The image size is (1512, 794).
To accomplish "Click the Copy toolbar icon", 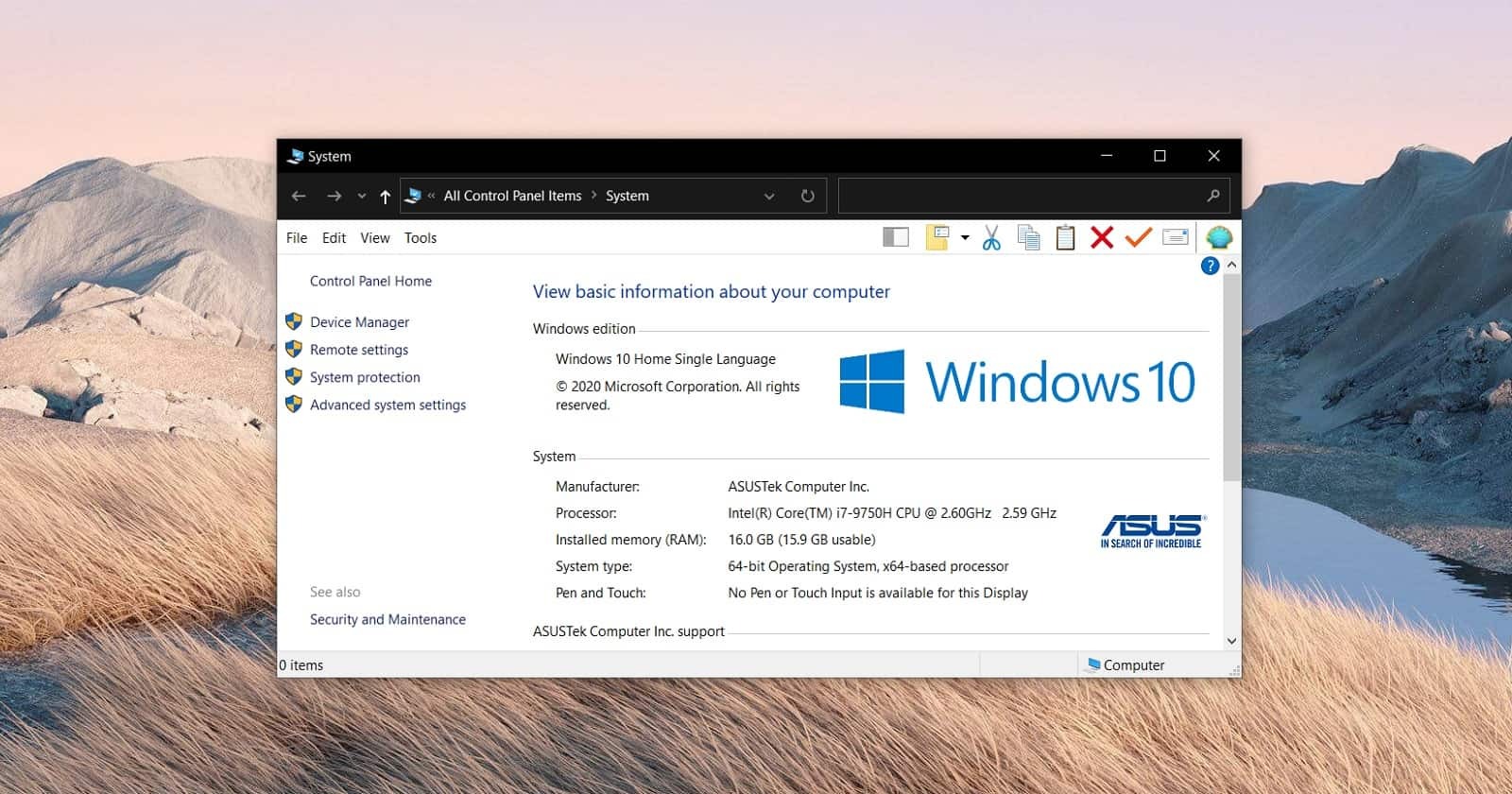I will (x=1028, y=238).
